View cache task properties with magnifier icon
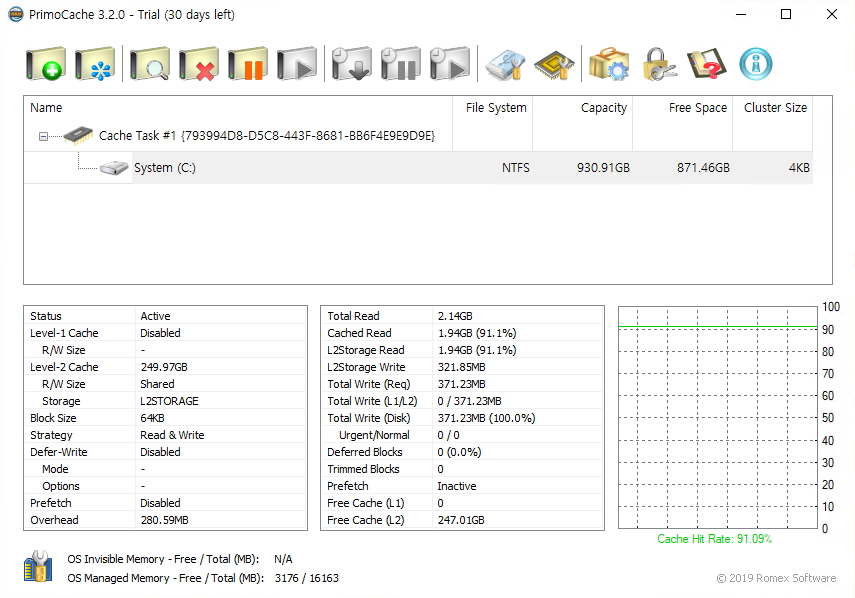The image size is (855, 598). point(150,64)
